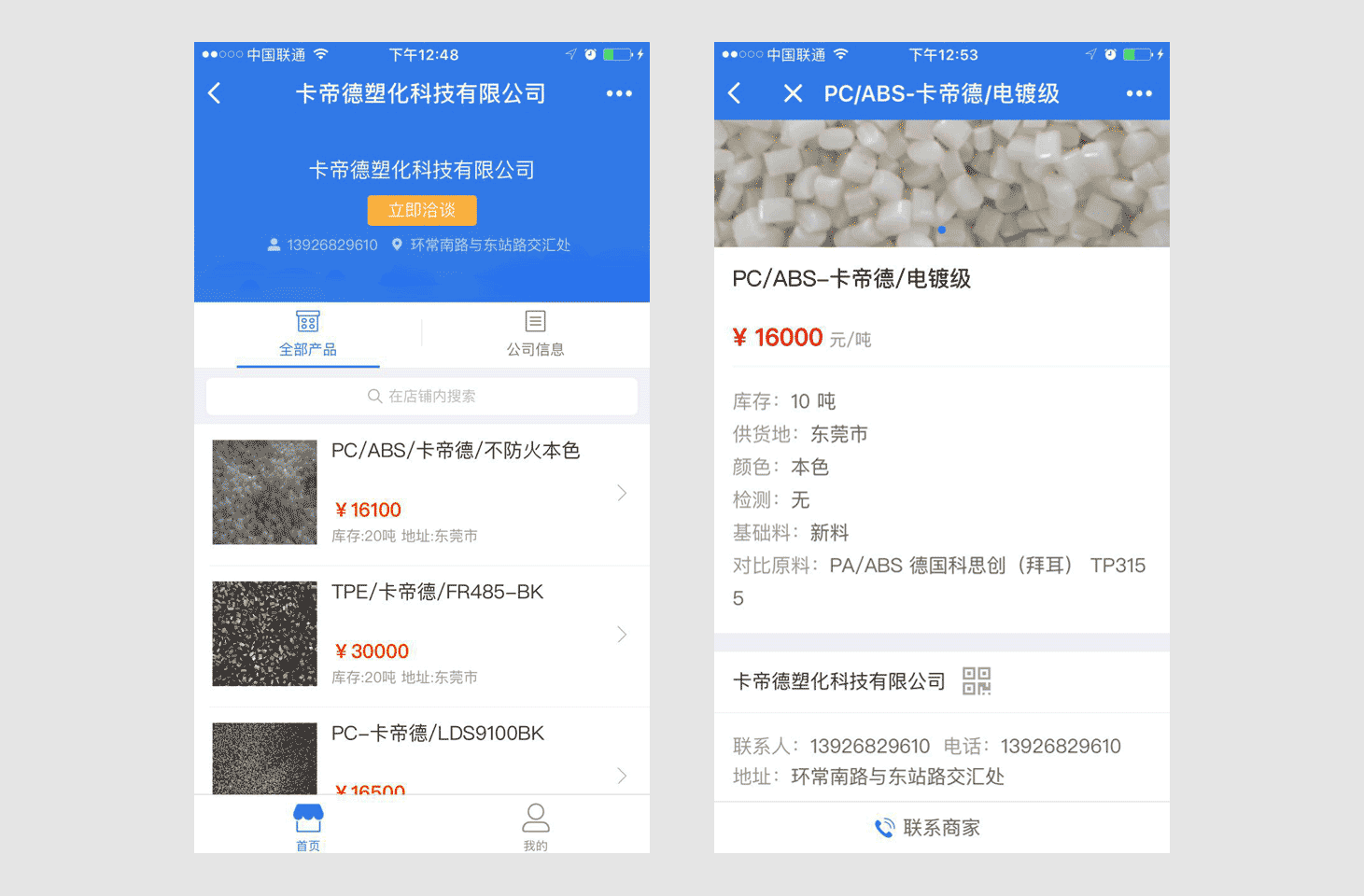The image size is (1364, 896).
Task: Go back from the product detail page
Action: point(735,93)
